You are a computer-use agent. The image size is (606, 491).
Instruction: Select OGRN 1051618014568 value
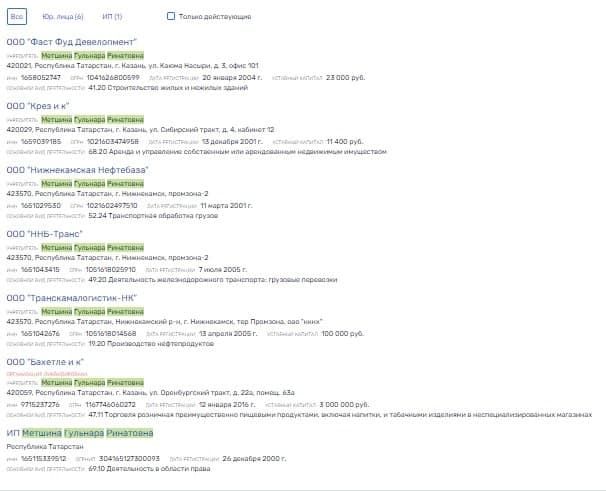[x=111, y=334]
